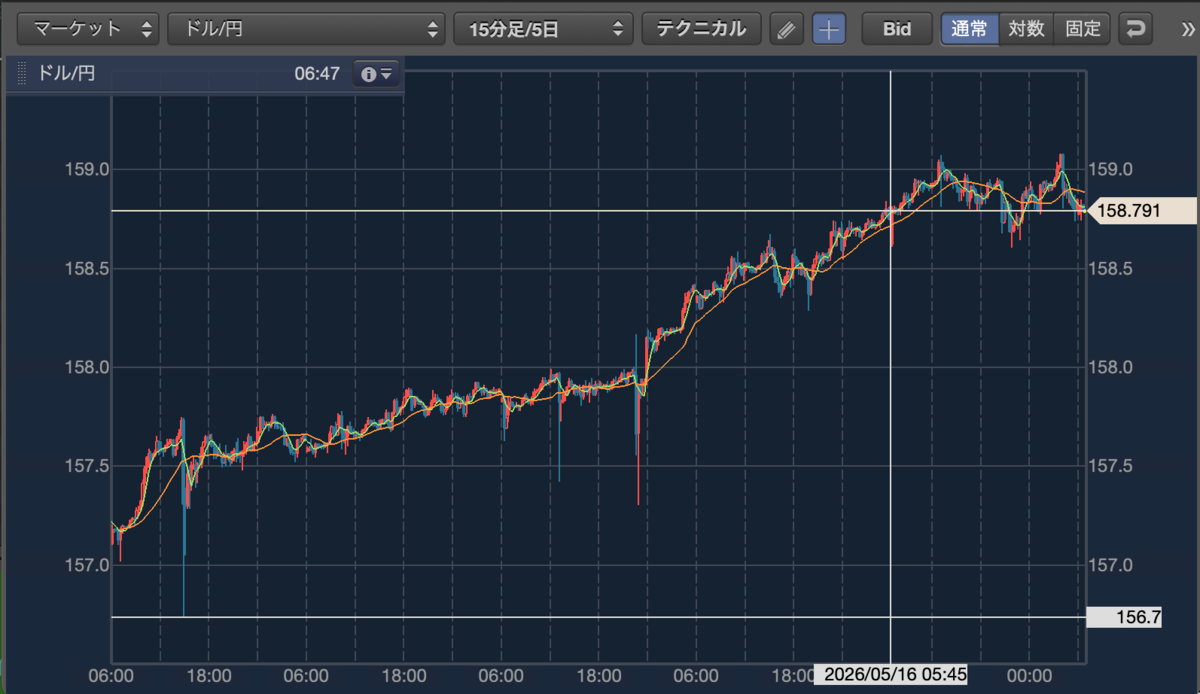Click the right axis 158.5 label
Screen dimensions: 1200x694
pyautogui.click(x=1111, y=268)
